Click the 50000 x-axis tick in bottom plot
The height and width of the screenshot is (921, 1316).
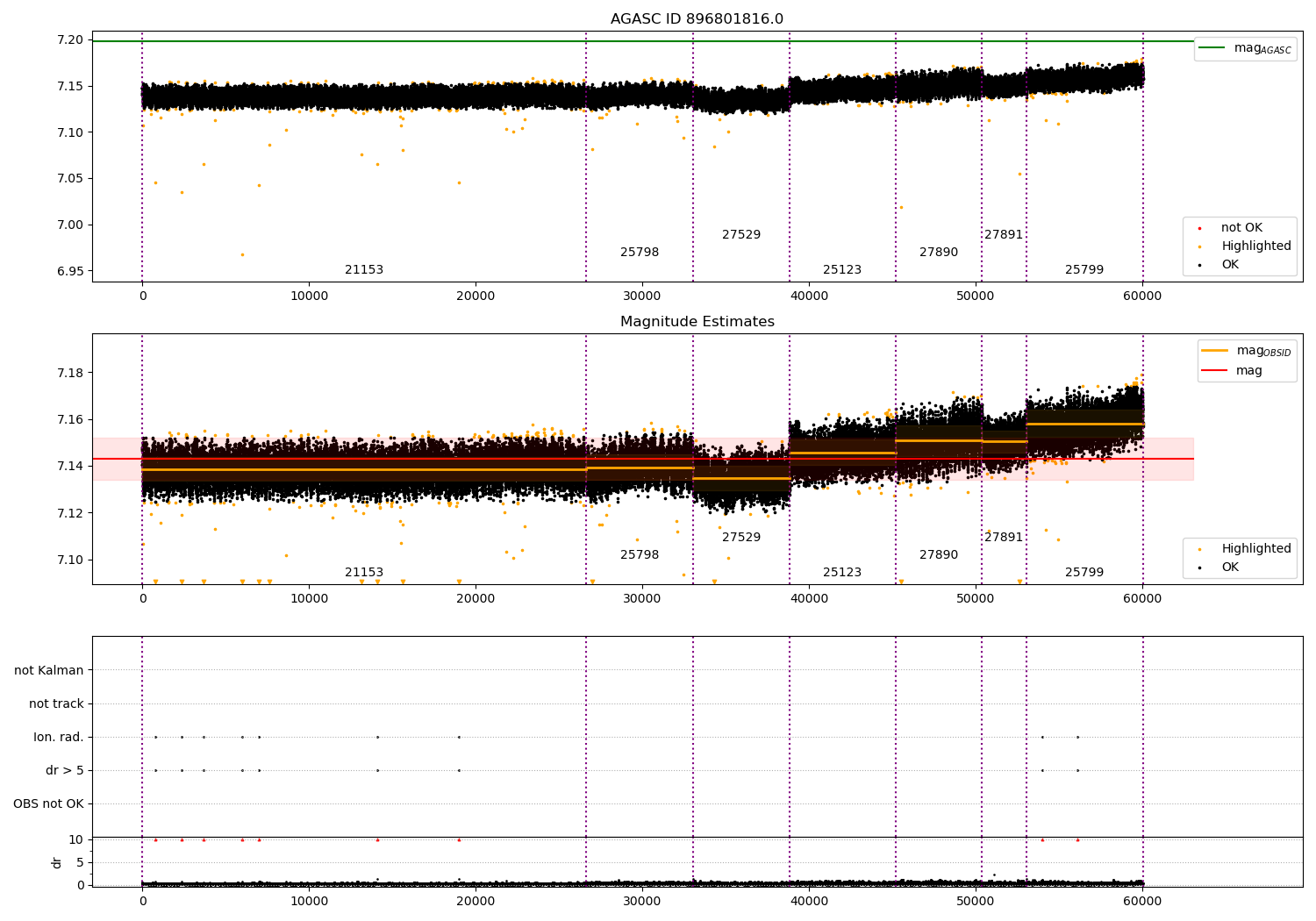point(976,901)
